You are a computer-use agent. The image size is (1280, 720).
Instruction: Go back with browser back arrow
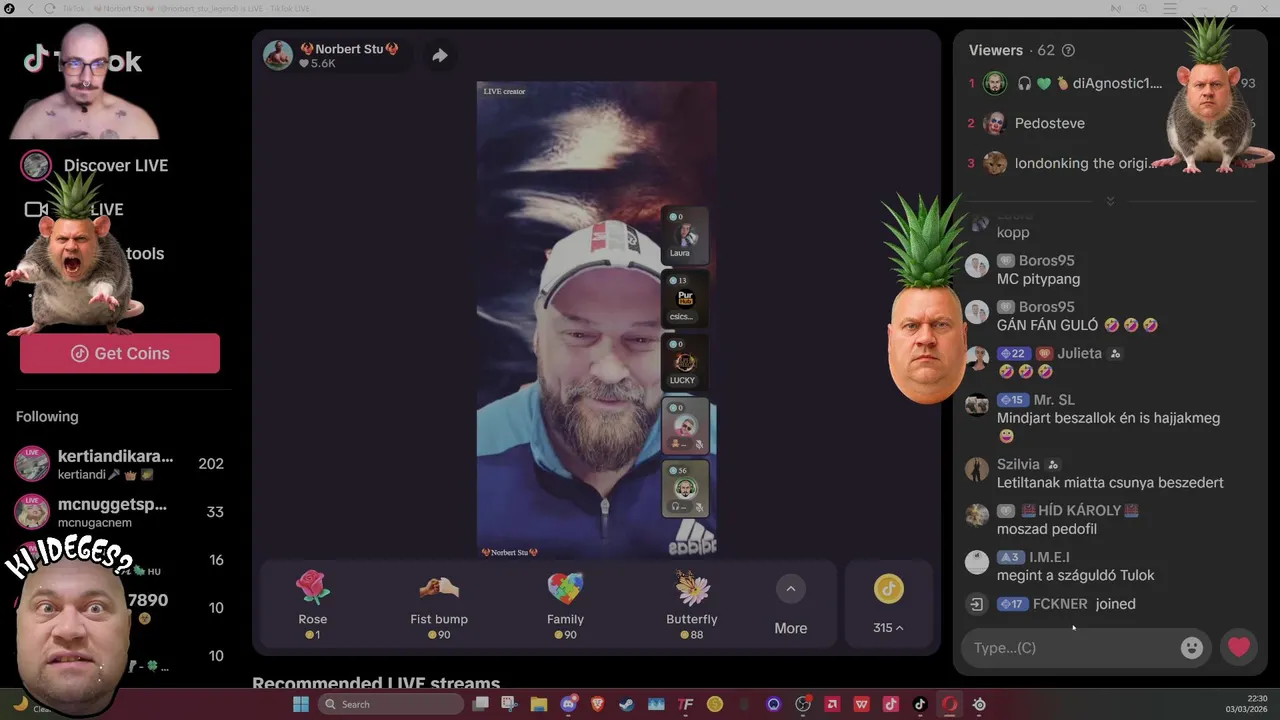coord(30,9)
